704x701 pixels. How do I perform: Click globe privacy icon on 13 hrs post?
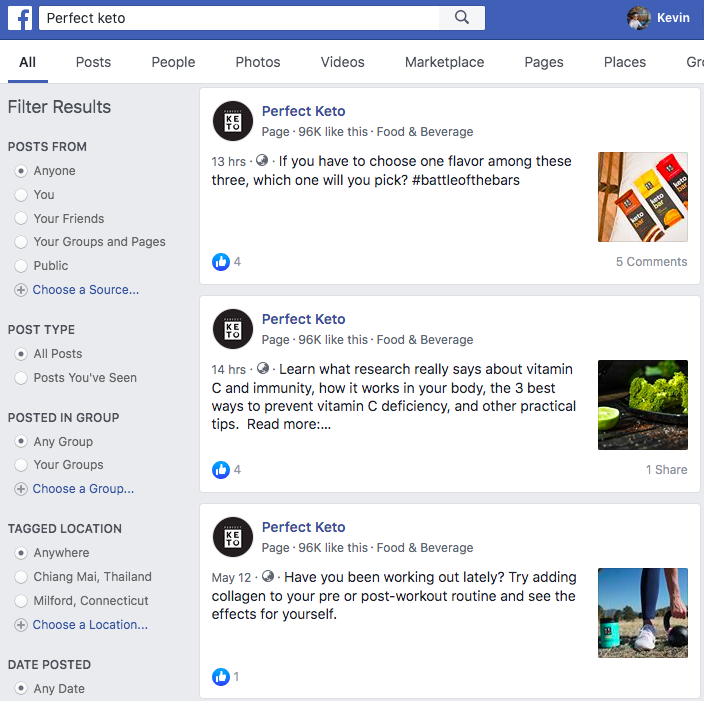tap(262, 160)
